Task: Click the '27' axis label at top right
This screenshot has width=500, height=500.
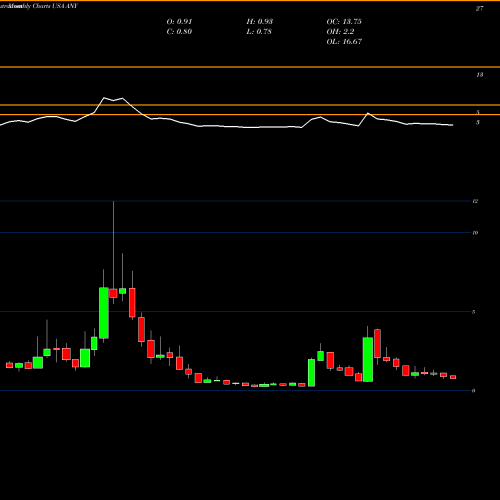Action: click(x=479, y=9)
